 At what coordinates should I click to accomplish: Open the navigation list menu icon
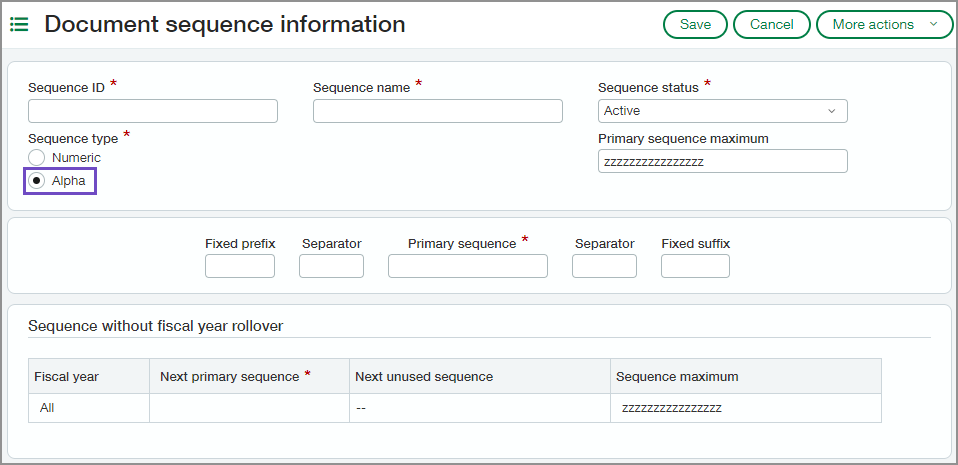point(19,25)
